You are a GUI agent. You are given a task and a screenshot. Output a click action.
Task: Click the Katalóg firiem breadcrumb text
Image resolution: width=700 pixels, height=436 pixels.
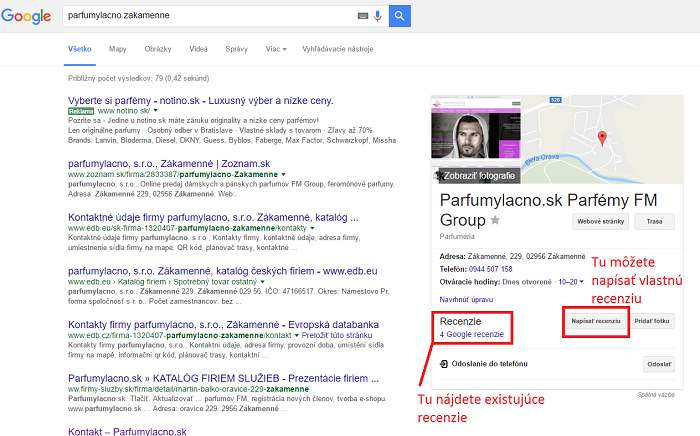click(x=142, y=282)
